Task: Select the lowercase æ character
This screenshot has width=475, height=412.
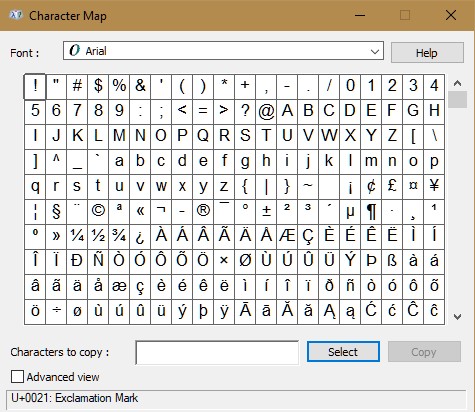Action: [x=119, y=287]
